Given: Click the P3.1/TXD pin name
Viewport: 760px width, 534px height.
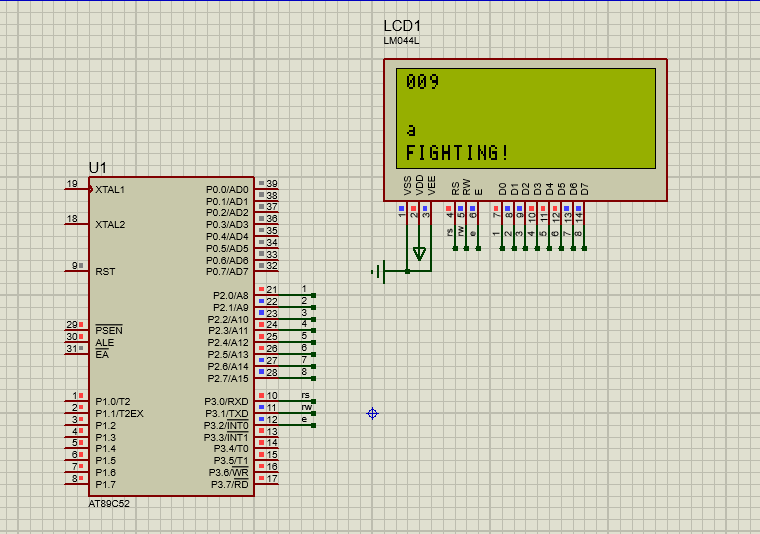Looking at the screenshot, I should 227,413.
